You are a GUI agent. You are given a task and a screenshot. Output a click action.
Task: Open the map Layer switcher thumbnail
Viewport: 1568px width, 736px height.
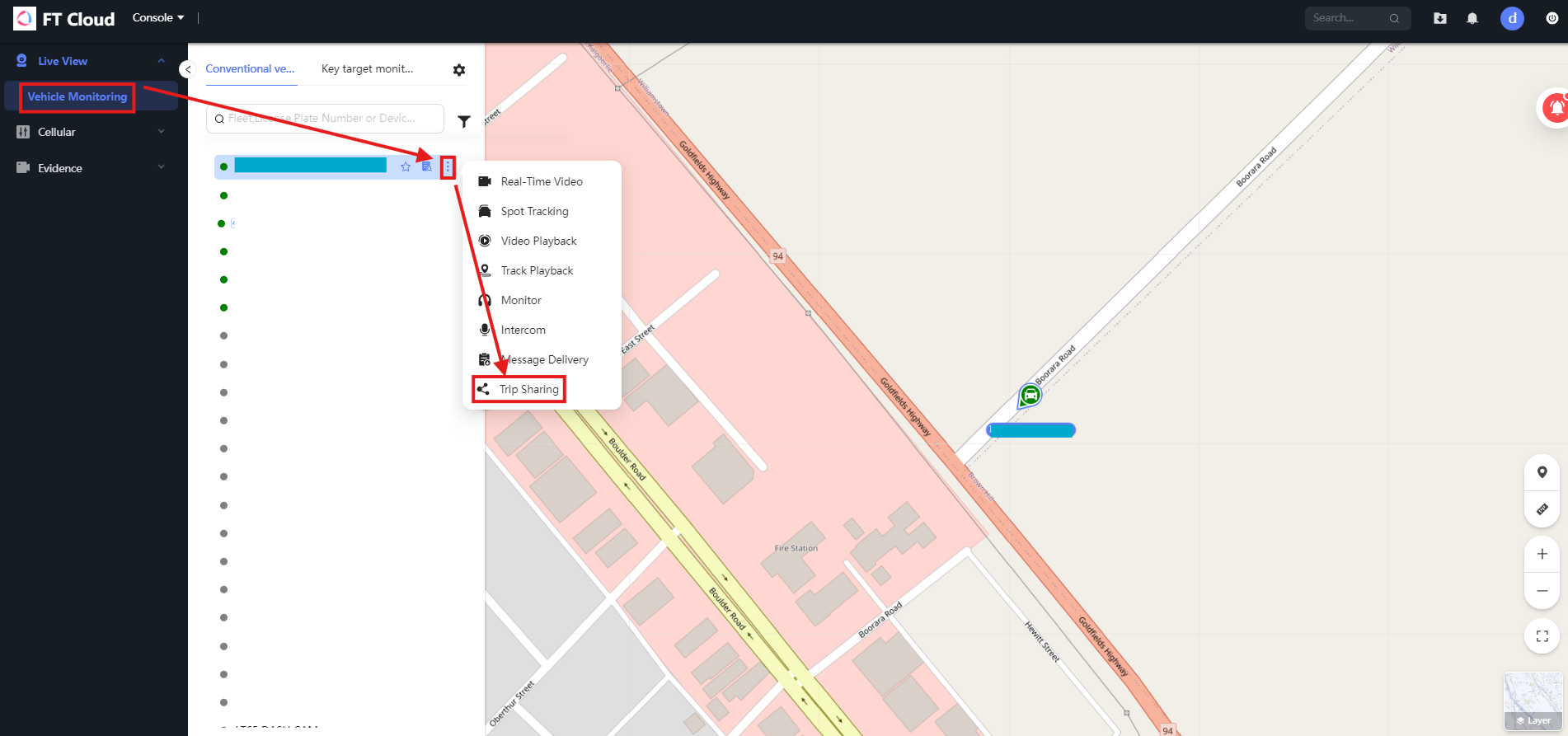coord(1533,701)
